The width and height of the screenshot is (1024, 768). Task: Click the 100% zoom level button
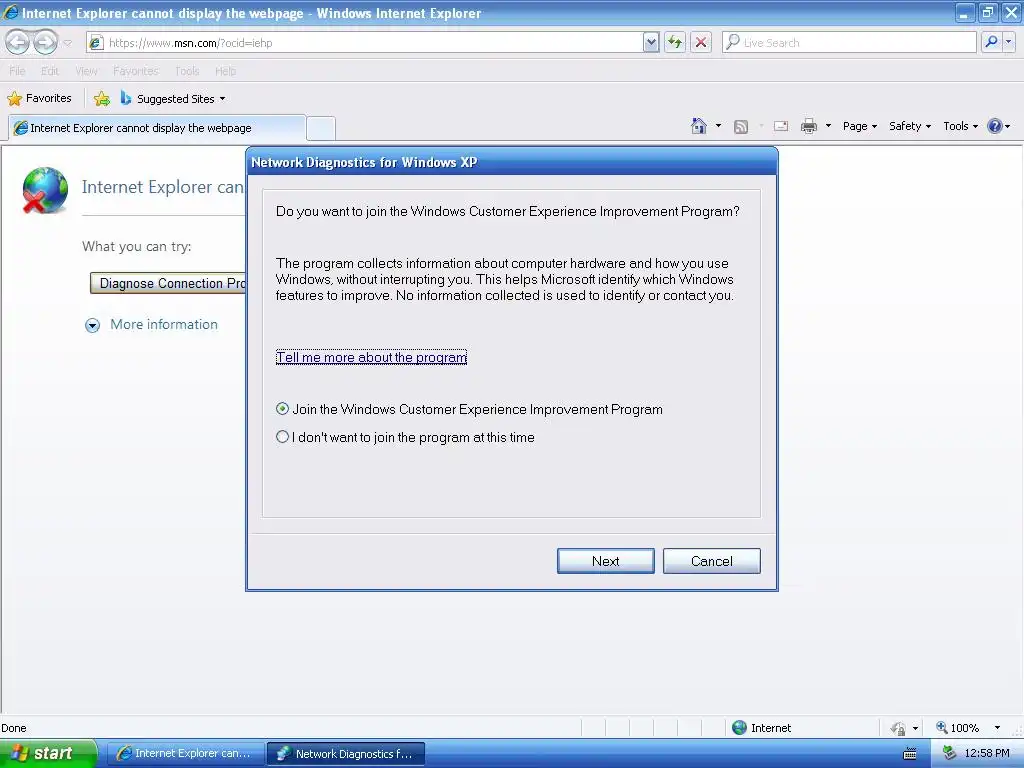tap(957, 728)
